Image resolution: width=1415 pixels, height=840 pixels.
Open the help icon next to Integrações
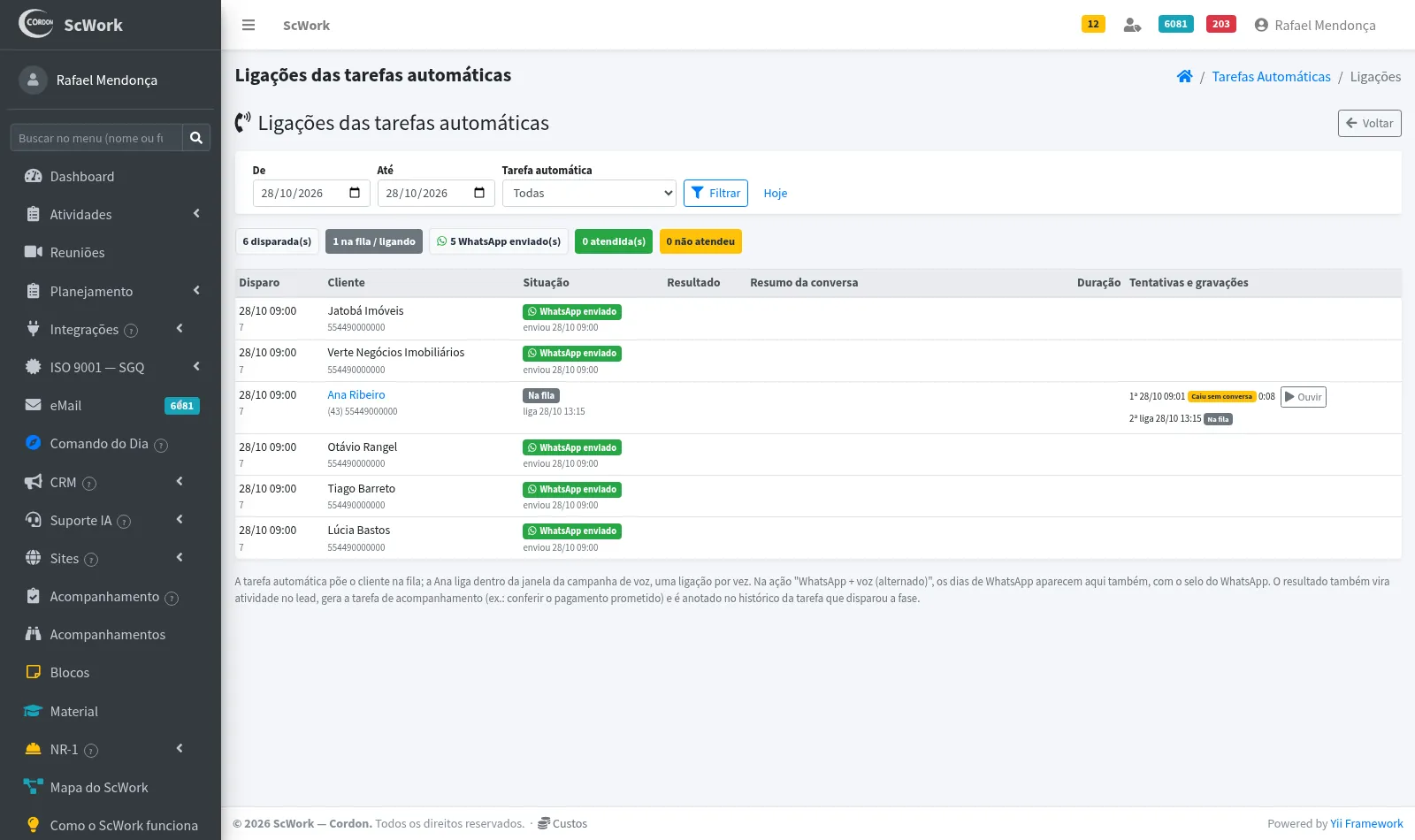pos(131,331)
